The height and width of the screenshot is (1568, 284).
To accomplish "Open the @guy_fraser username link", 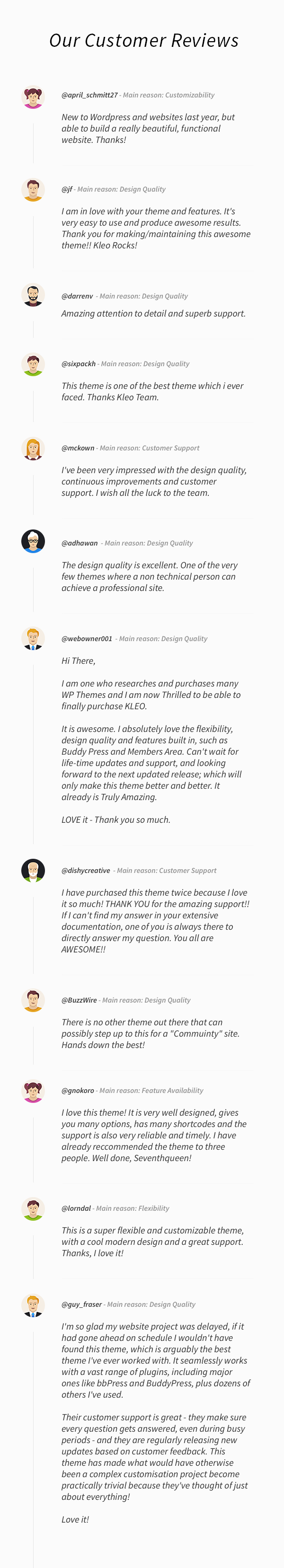I will click(81, 1305).
